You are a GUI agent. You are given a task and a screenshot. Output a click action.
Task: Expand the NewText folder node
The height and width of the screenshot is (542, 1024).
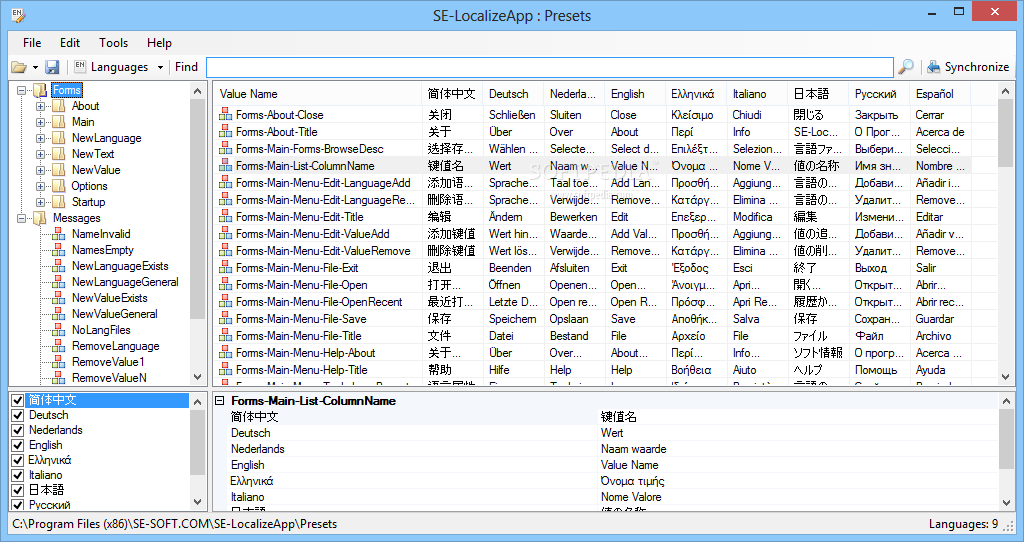point(40,154)
